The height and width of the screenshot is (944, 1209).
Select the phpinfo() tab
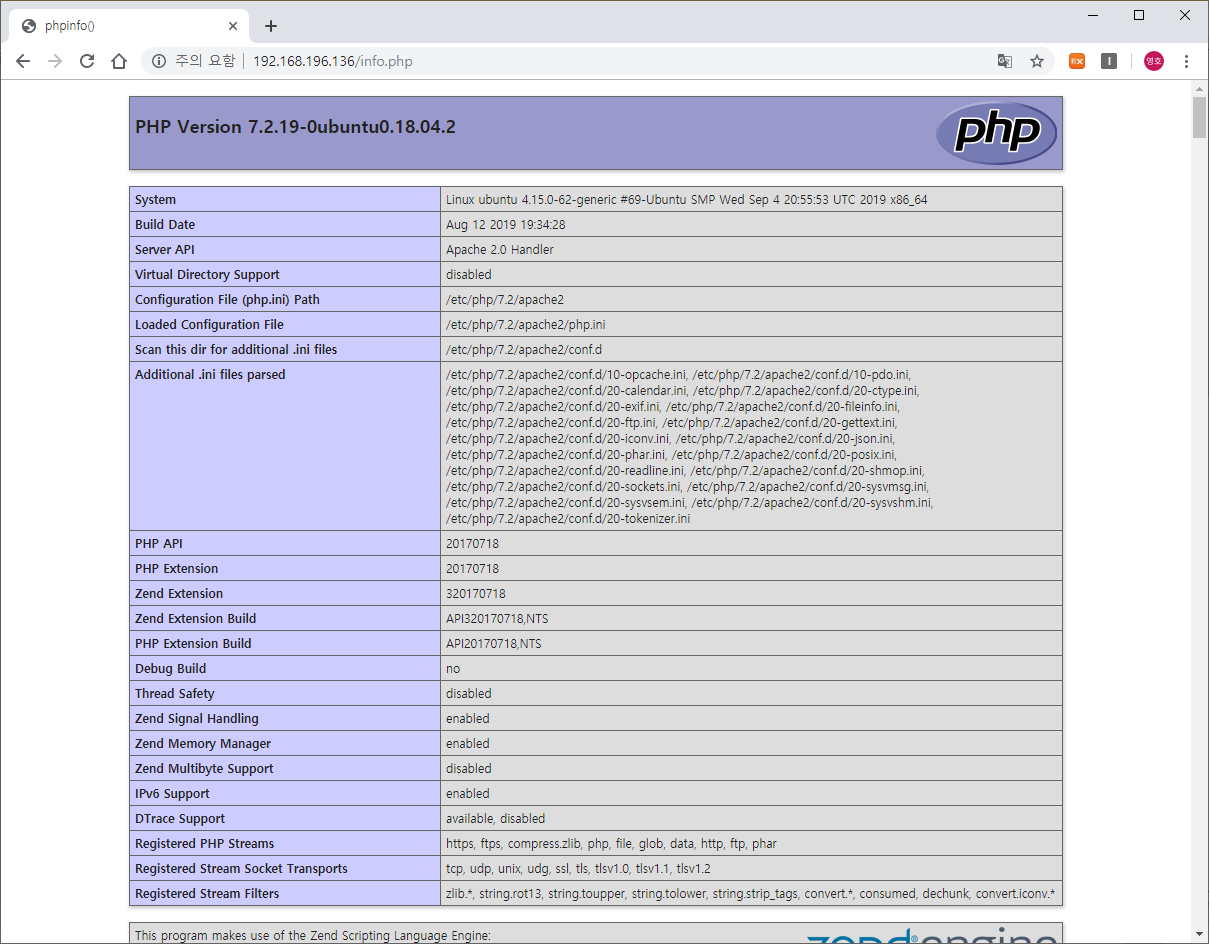coord(127,26)
